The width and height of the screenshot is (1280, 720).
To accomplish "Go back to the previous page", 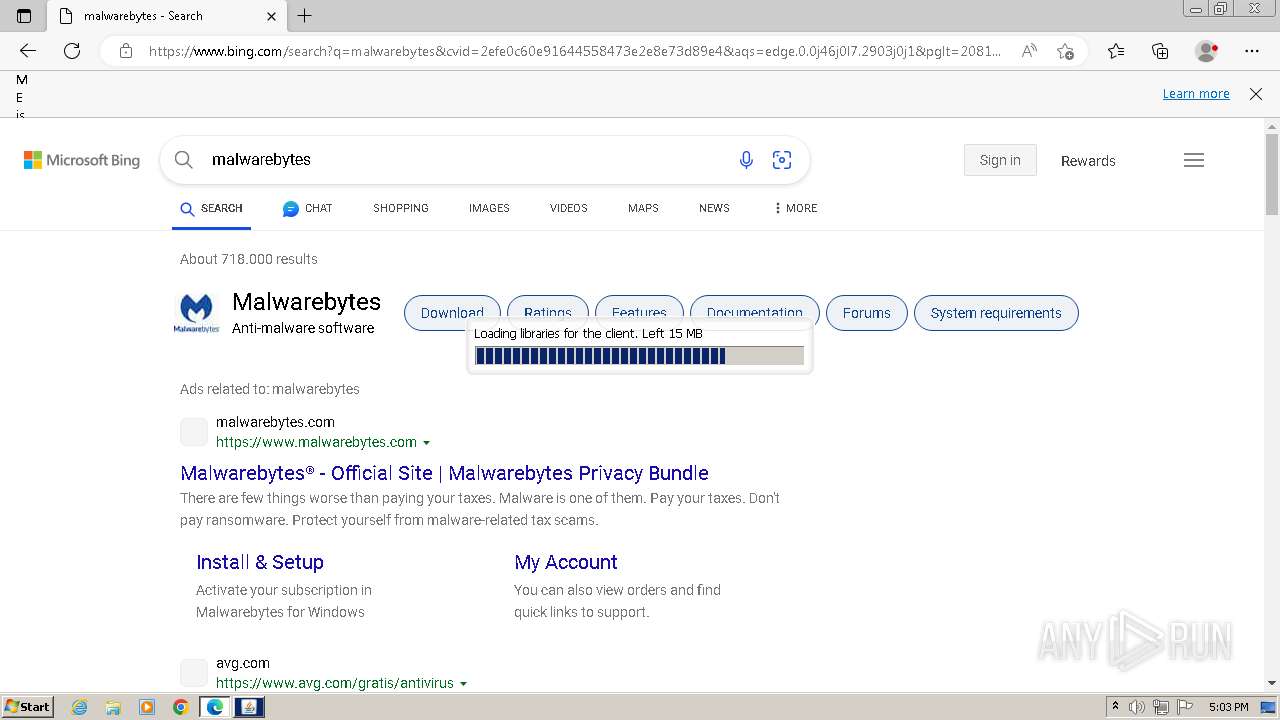I will [x=28, y=51].
